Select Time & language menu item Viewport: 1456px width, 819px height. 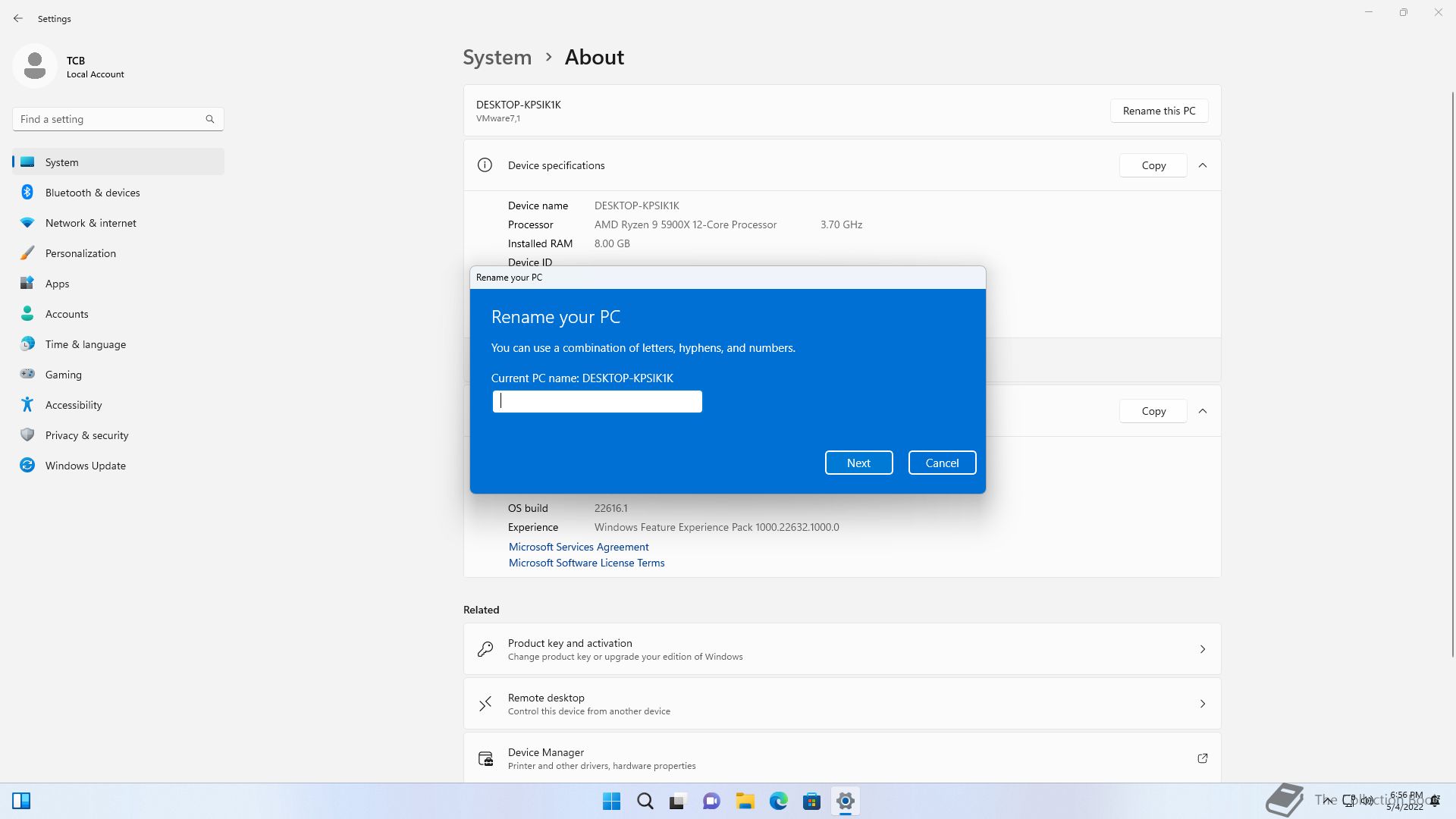pos(85,344)
